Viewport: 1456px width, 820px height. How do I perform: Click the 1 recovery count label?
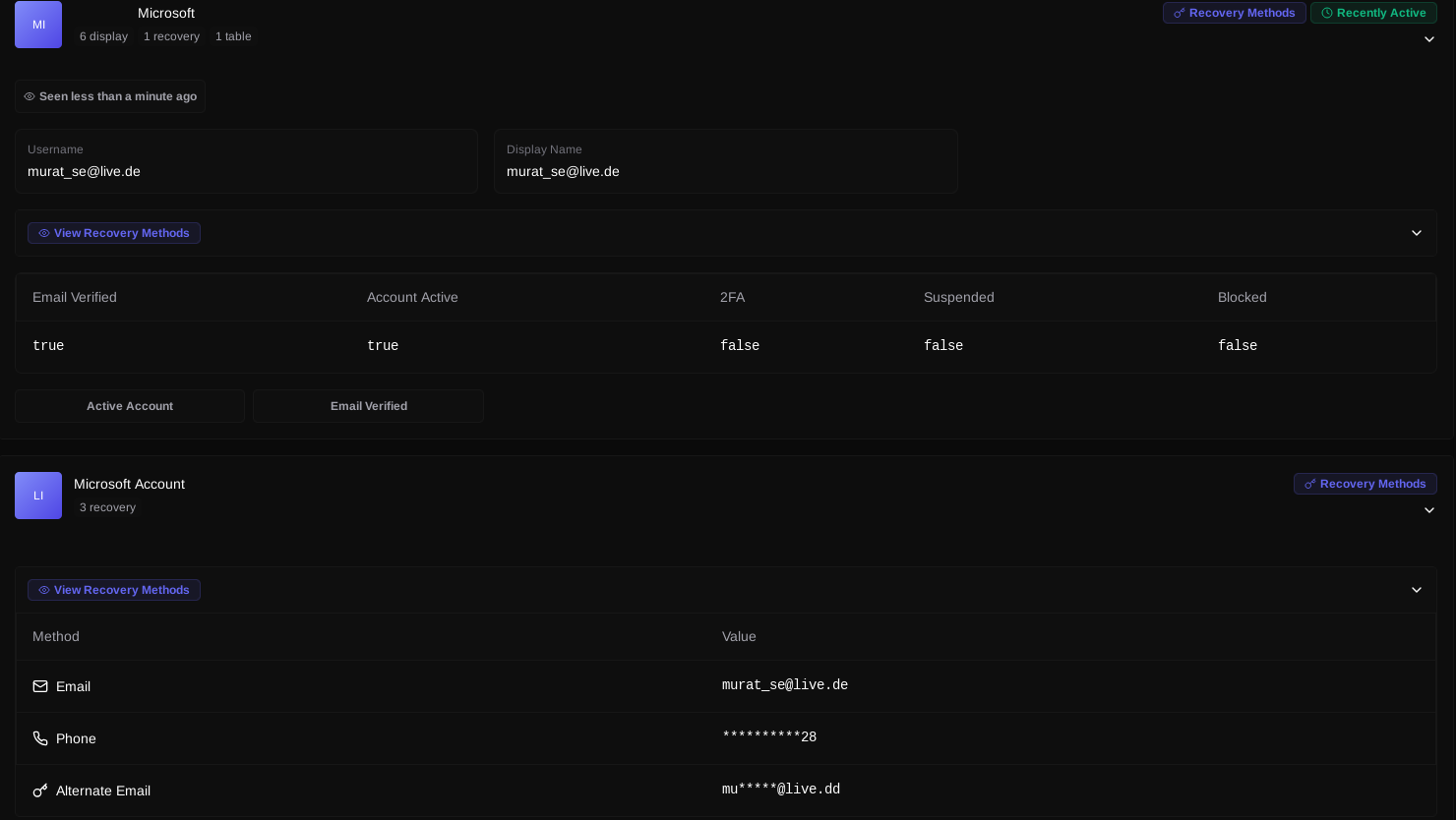171,36
